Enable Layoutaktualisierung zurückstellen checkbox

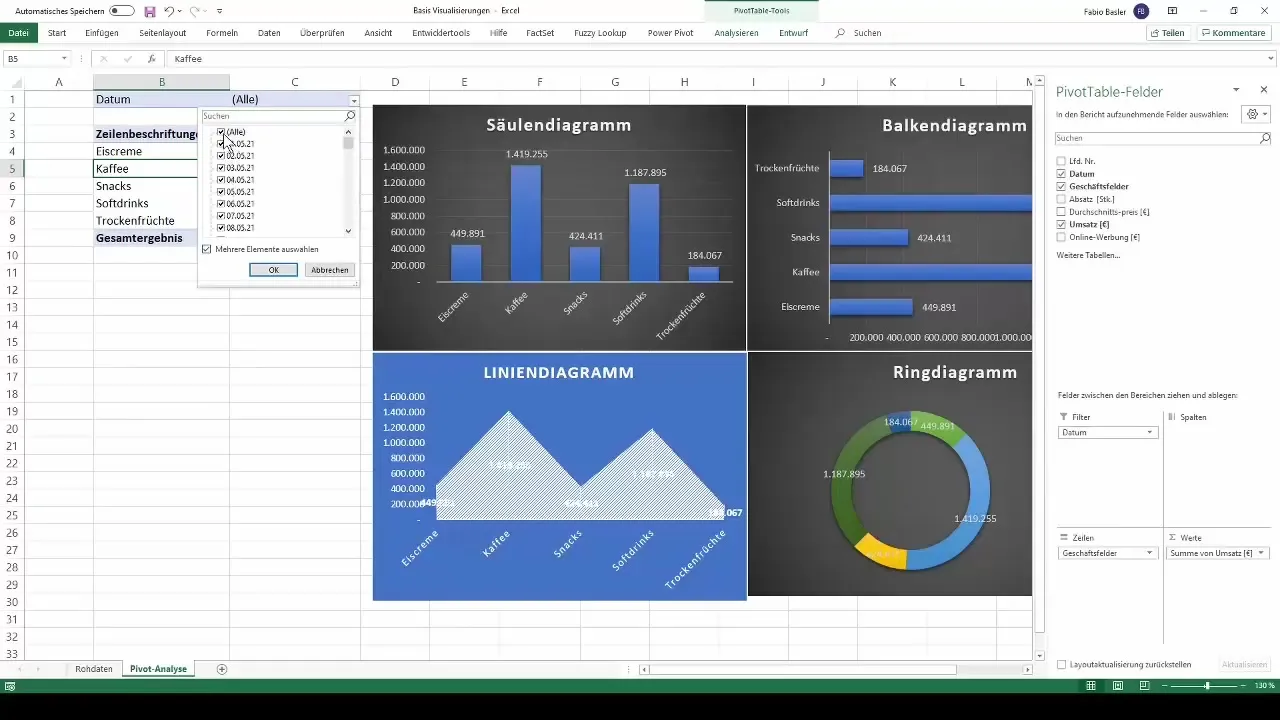tap(1061, 664)
